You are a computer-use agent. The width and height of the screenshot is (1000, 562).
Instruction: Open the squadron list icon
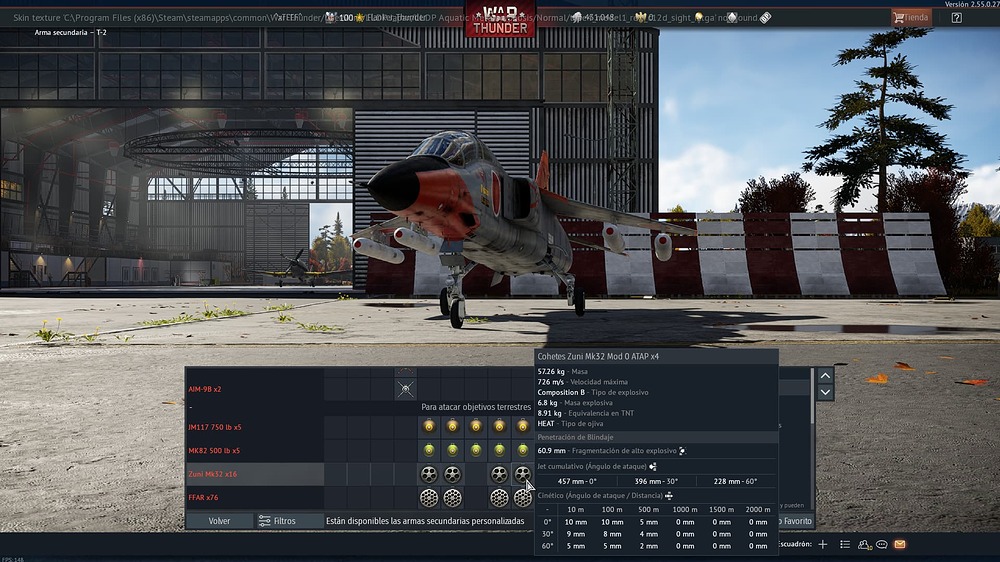845,544
